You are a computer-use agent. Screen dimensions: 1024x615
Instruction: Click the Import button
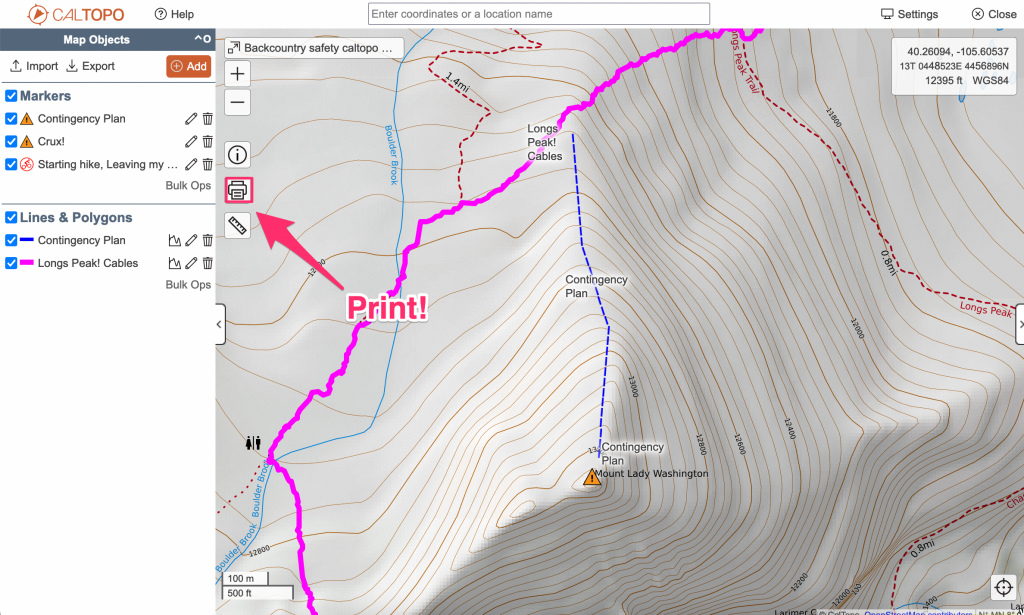34,66
